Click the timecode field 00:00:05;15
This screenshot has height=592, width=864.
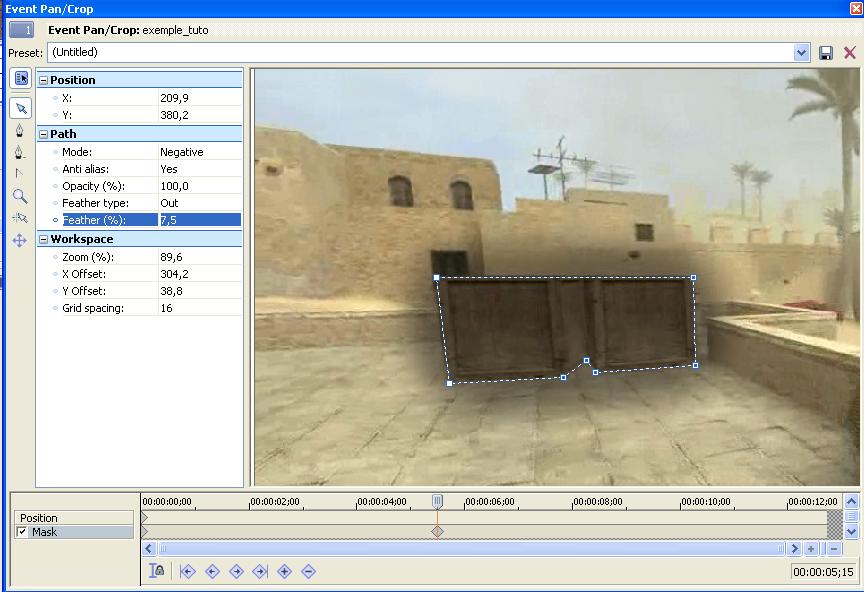point(823,572)
